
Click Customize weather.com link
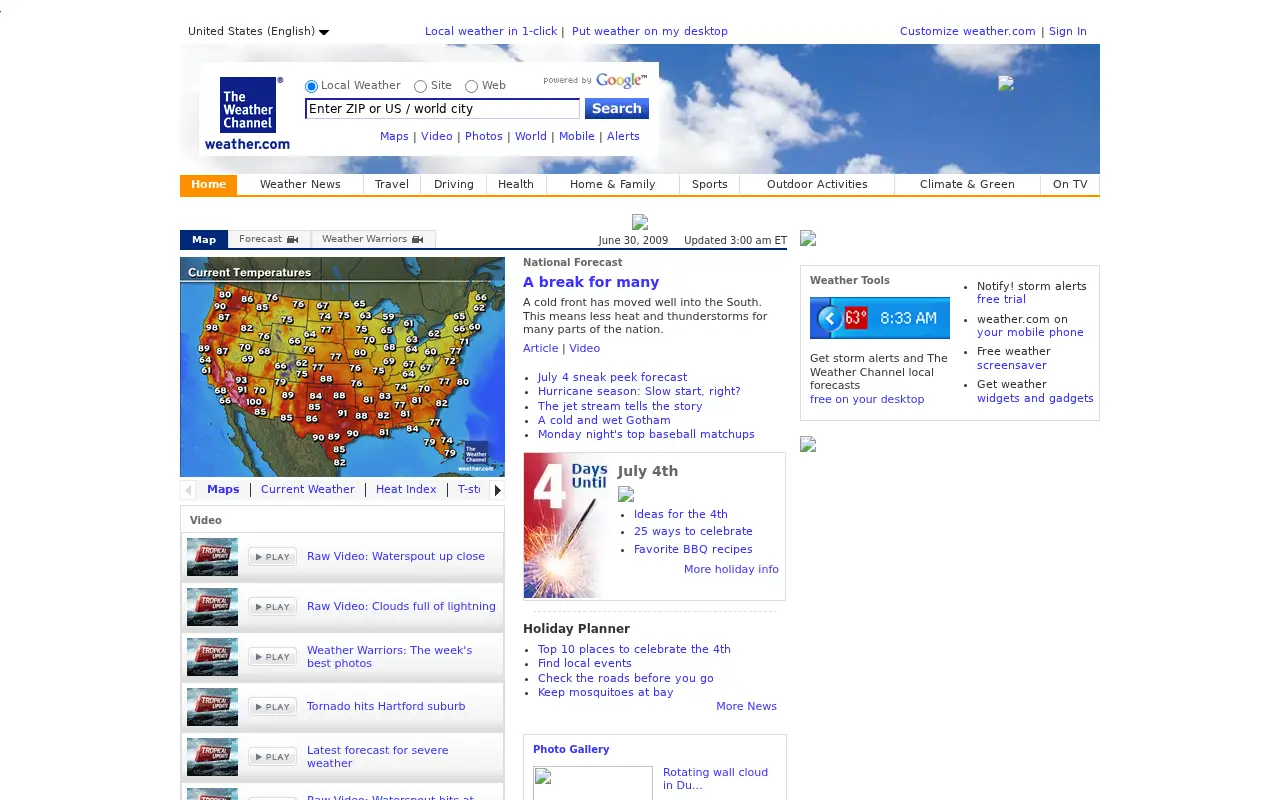click(x=967, y=31)
